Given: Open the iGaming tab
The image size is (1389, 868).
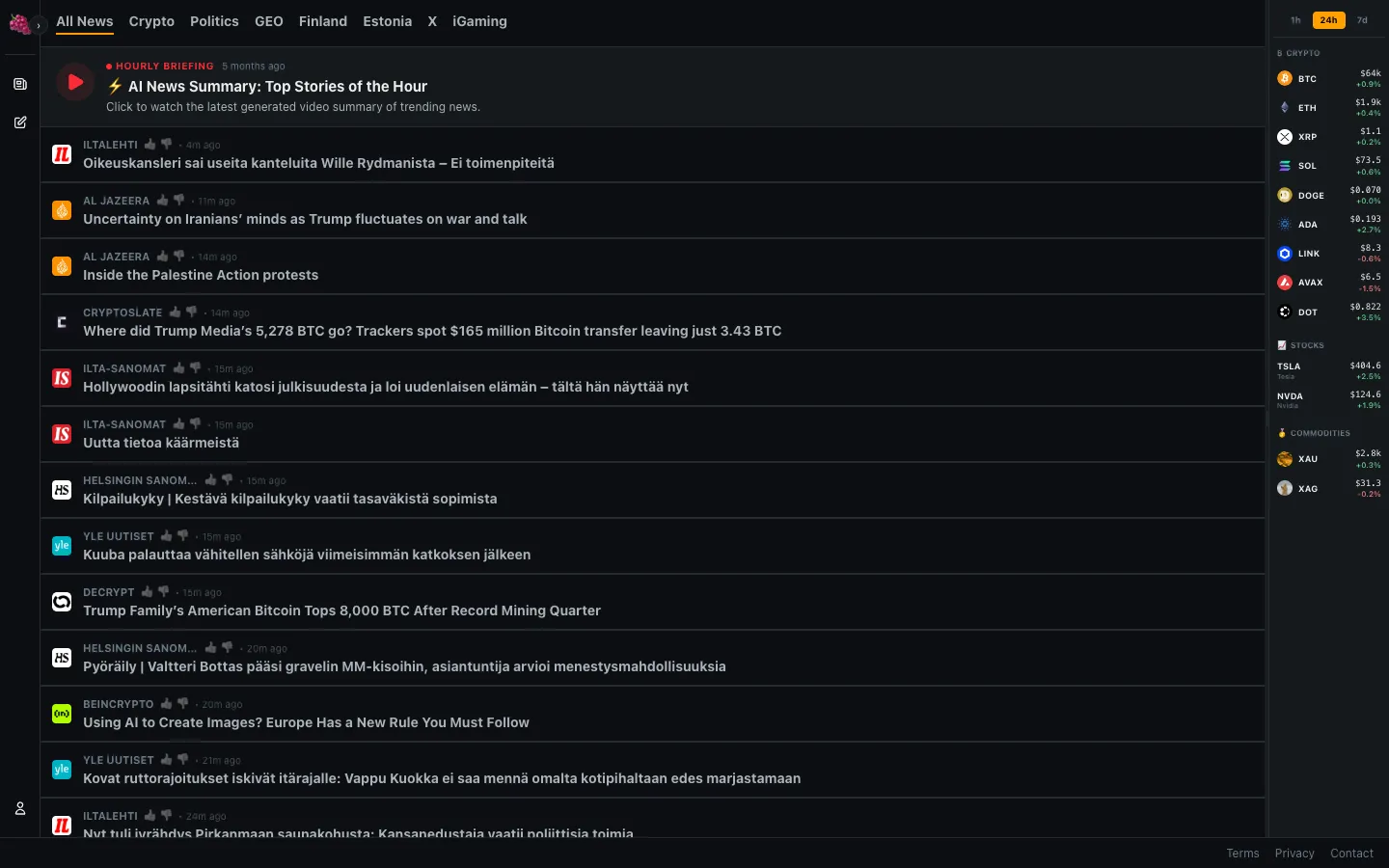Looking at the screenshot, I should tap(479, 21).
